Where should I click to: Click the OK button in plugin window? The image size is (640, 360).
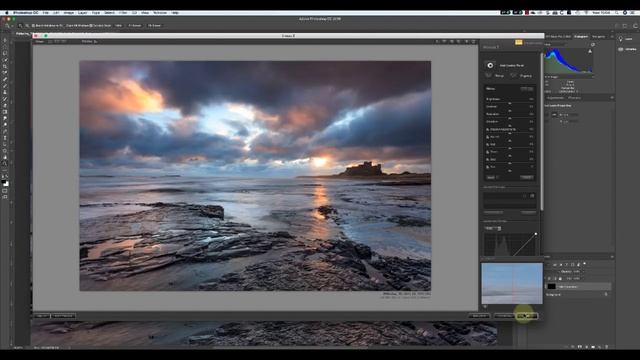527,316
